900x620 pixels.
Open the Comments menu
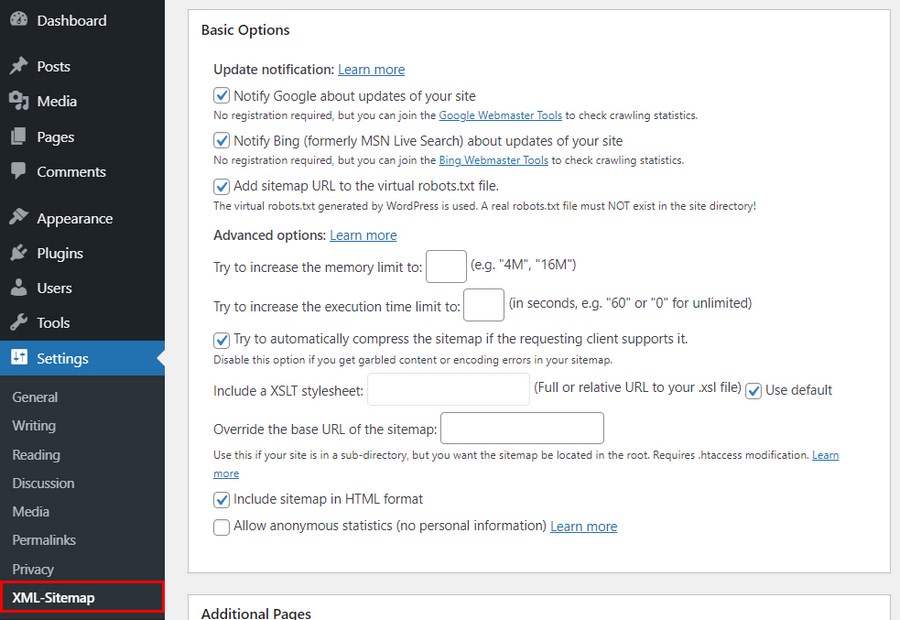click(71, 172)
